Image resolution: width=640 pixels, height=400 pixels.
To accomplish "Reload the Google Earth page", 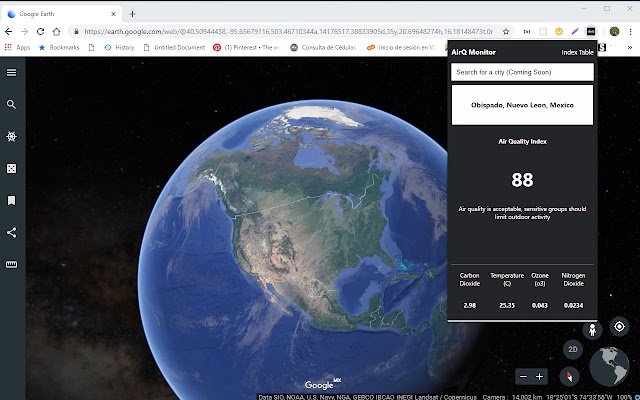I will click(x=40, y=31).
